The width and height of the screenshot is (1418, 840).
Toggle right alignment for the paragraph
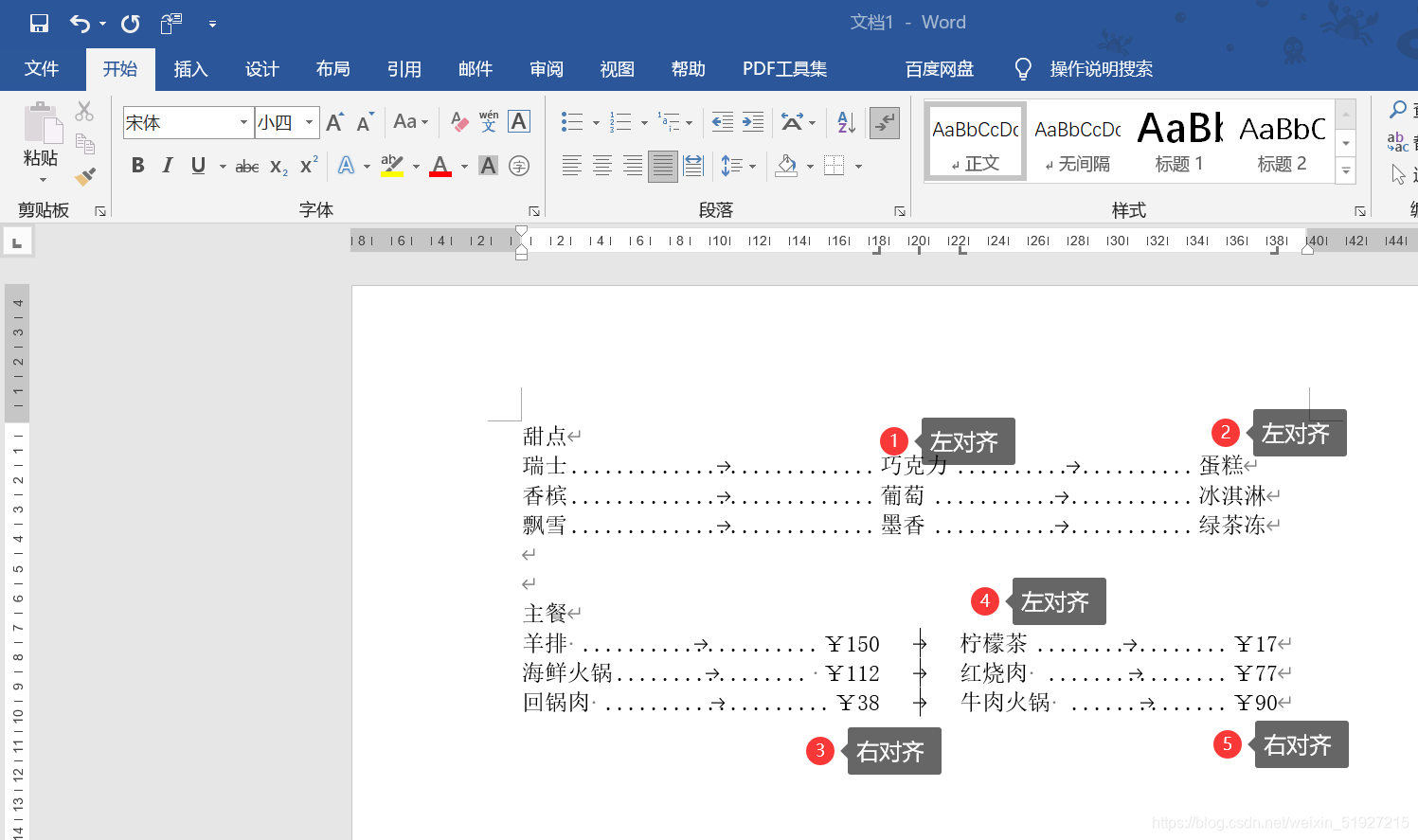[632, 166]
